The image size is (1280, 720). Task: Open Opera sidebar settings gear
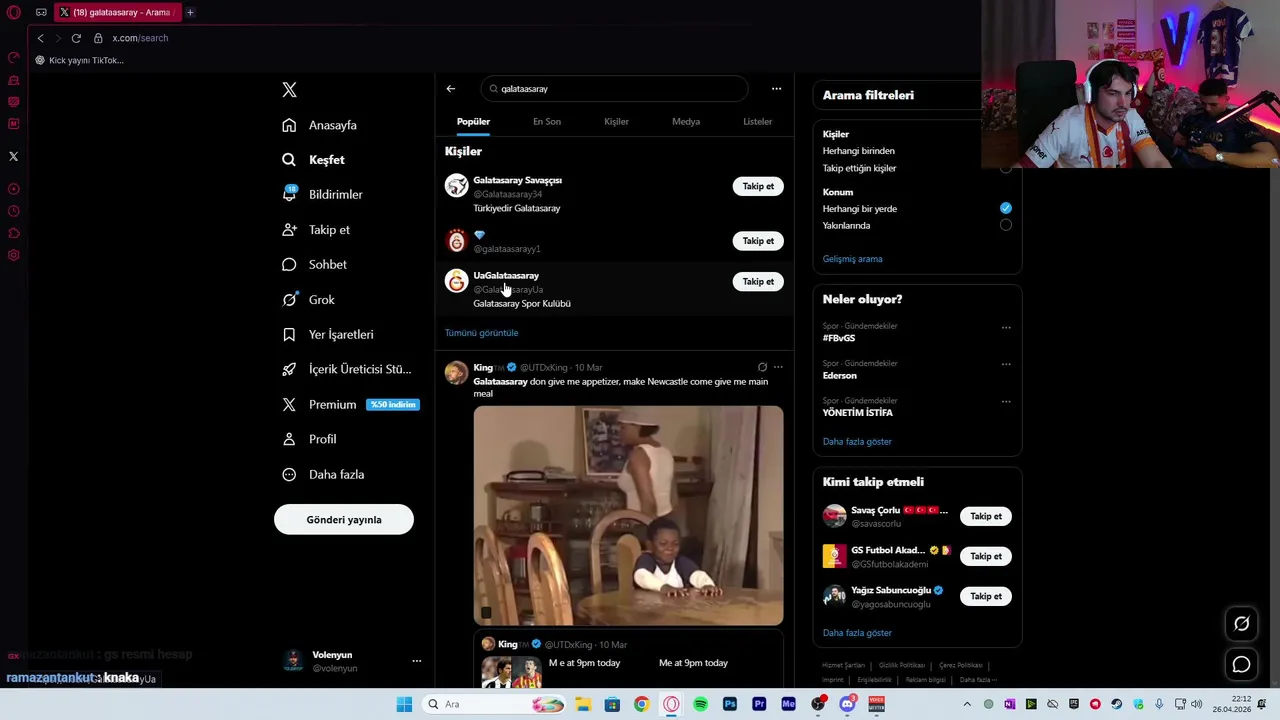[x=13, y=255]
